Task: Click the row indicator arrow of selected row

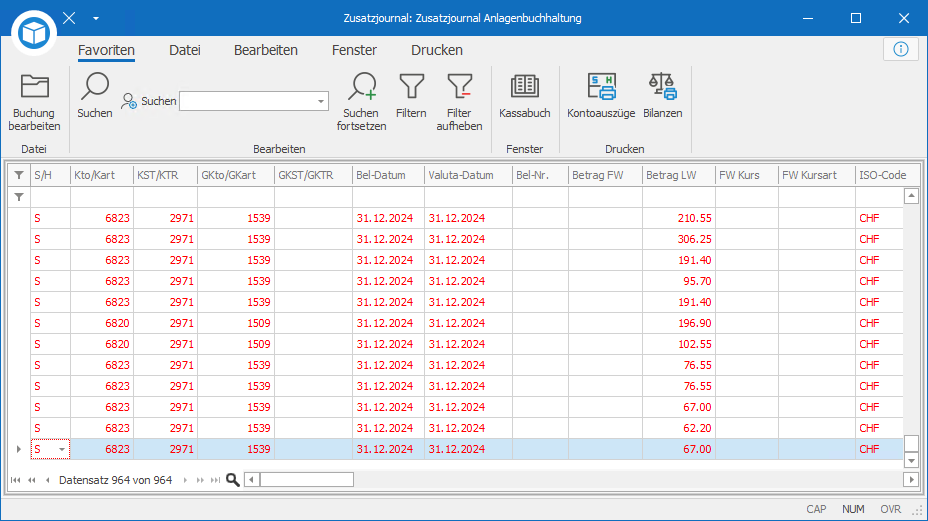Action: tap(18, 449)
